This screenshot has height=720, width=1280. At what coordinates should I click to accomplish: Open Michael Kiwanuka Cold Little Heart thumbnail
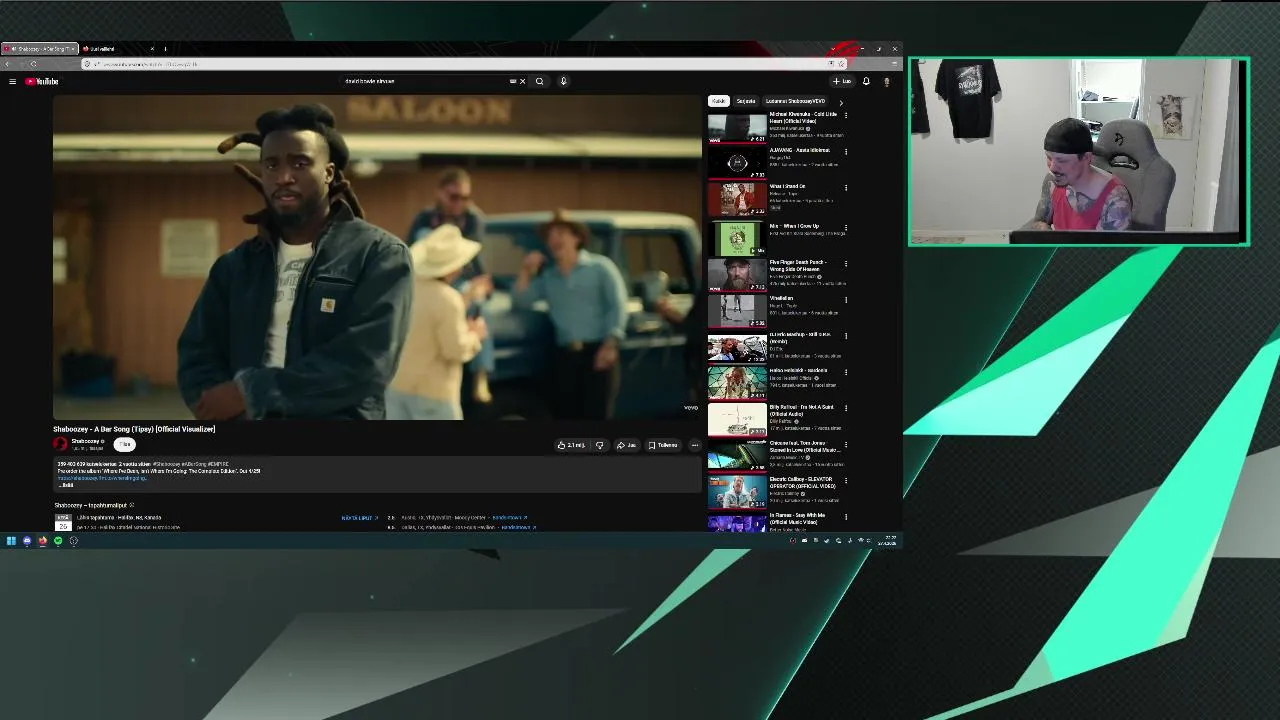(x=737, y=128)
